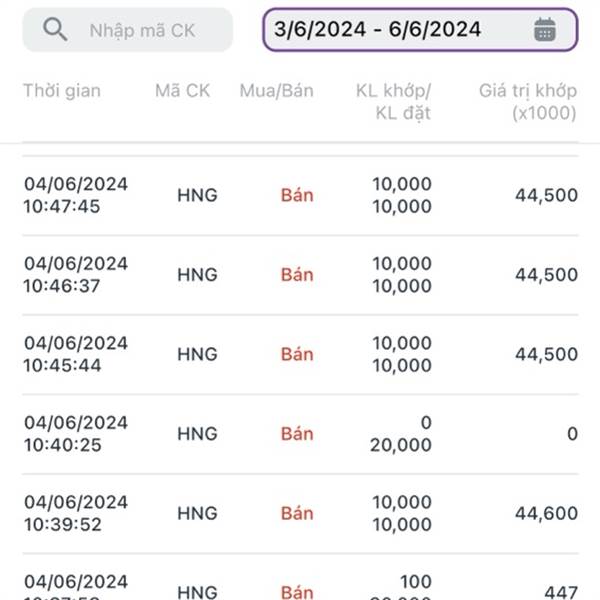Click the Mua/Bán column header
Screen dimensions: 600x600
click(276, 91)
